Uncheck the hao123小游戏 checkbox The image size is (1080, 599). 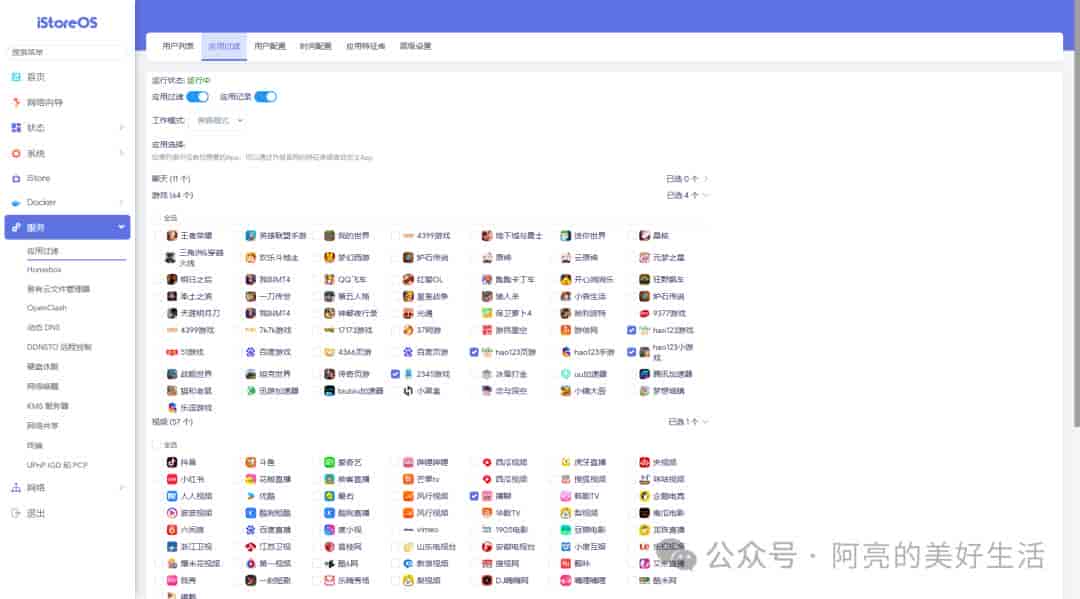(631, 352)
